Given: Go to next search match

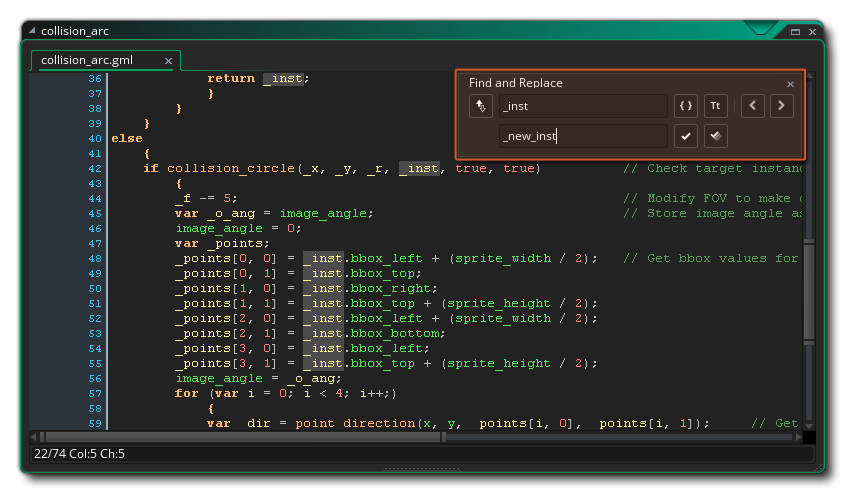Looking at the screenshot, I should (782, 106).
